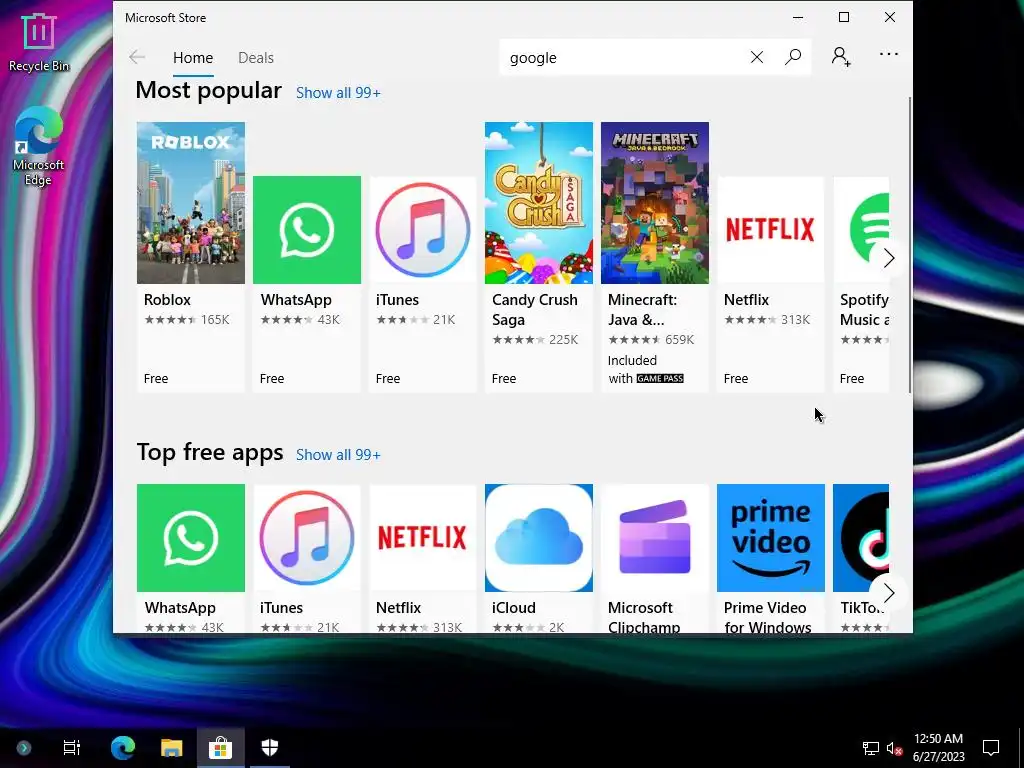Select the Microsoft Edge desktop shortcut
Viewport: 1024px width, 768px height.
coord(39,146)
